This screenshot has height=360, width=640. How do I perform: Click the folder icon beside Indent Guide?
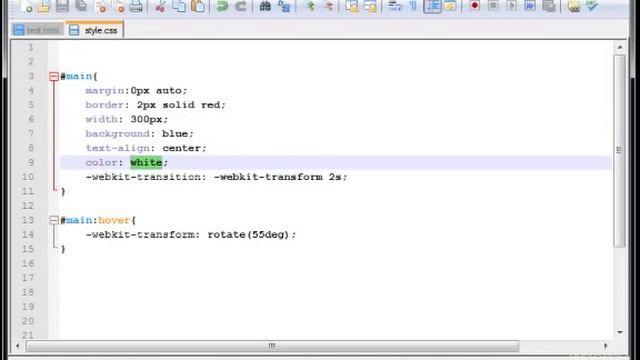(x=450, y=6)
